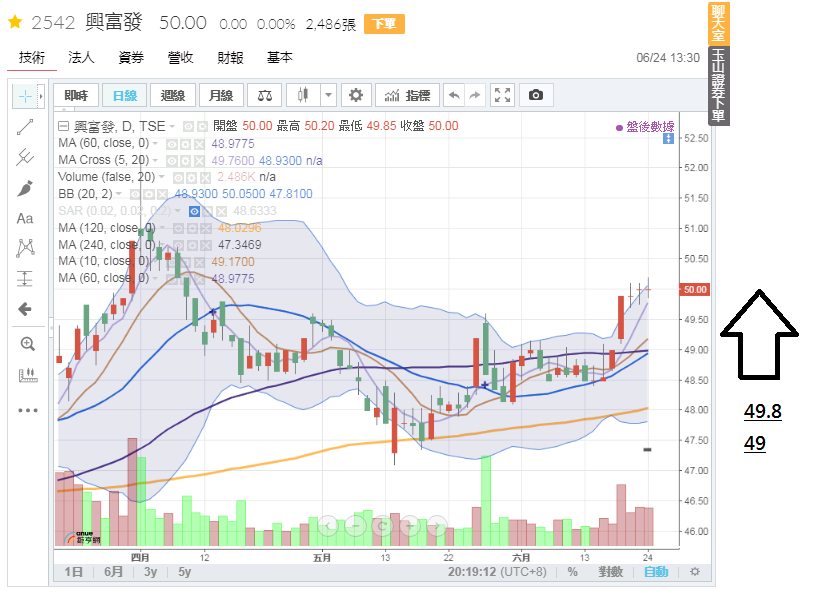Toggle the 自動 auto scale option
This screenshot has width=830, height=600.
[x=656, y=572]
